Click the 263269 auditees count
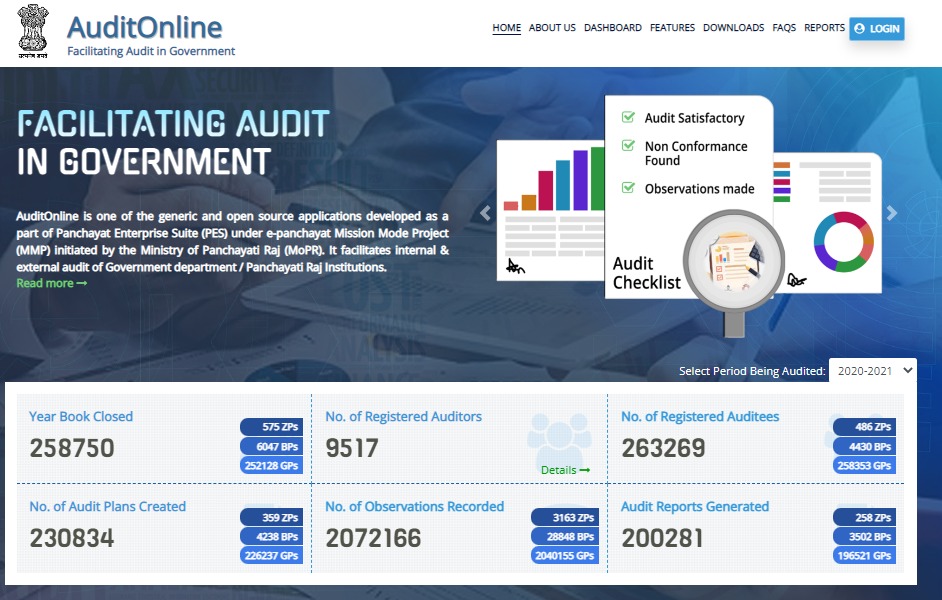Image resolution: width=942 pixels, height=600 pixels. click(664, 448)
